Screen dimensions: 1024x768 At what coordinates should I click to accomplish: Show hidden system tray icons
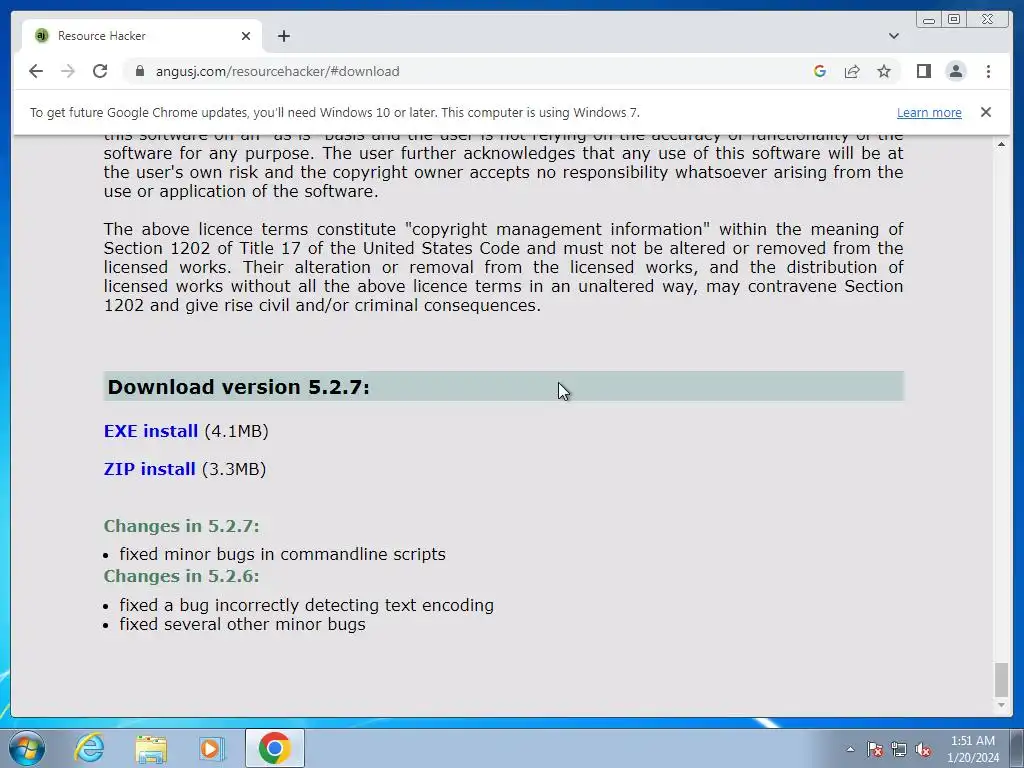coord(850,749)
